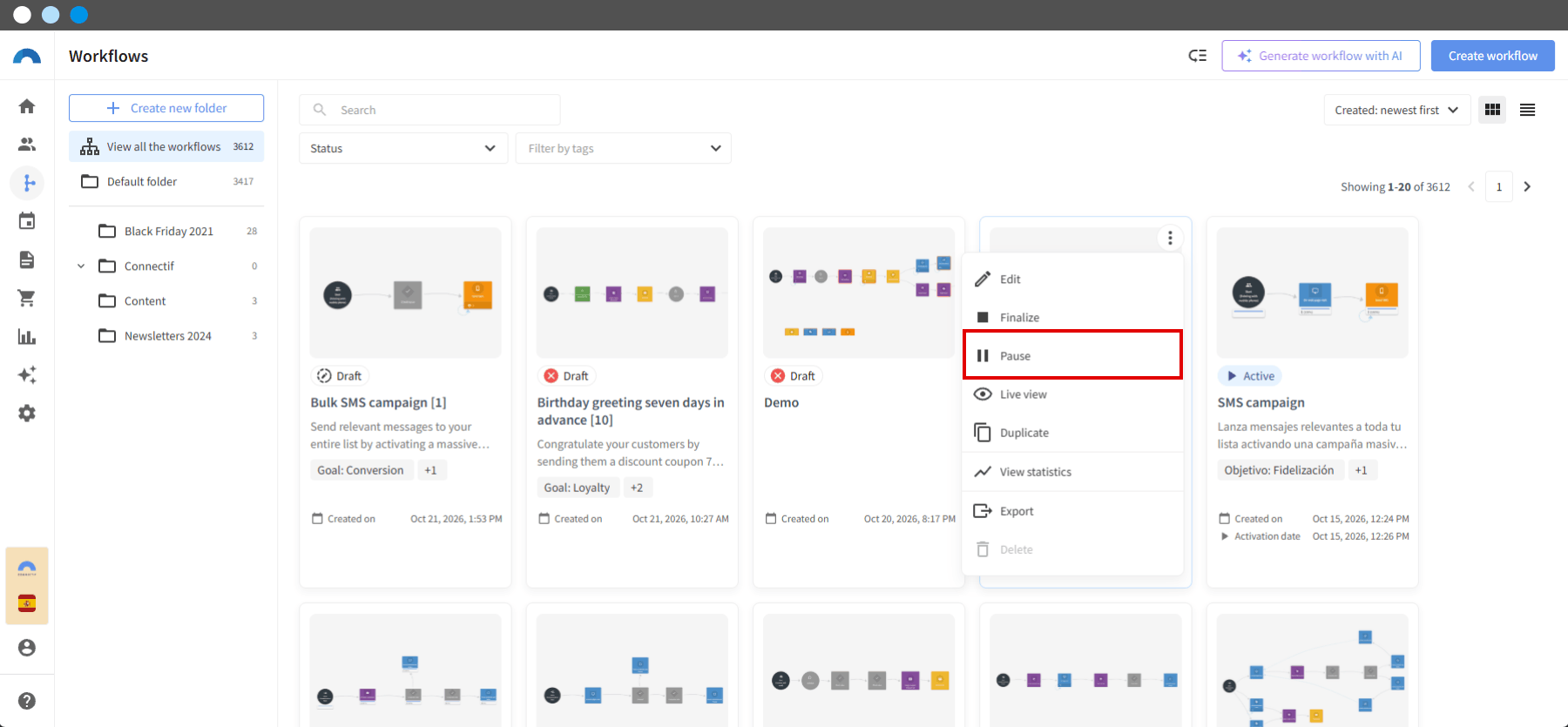This screenshot has width=1568, height=727.
Task: Choose Live view in the context menu
Action: [x=1072, y=394]
